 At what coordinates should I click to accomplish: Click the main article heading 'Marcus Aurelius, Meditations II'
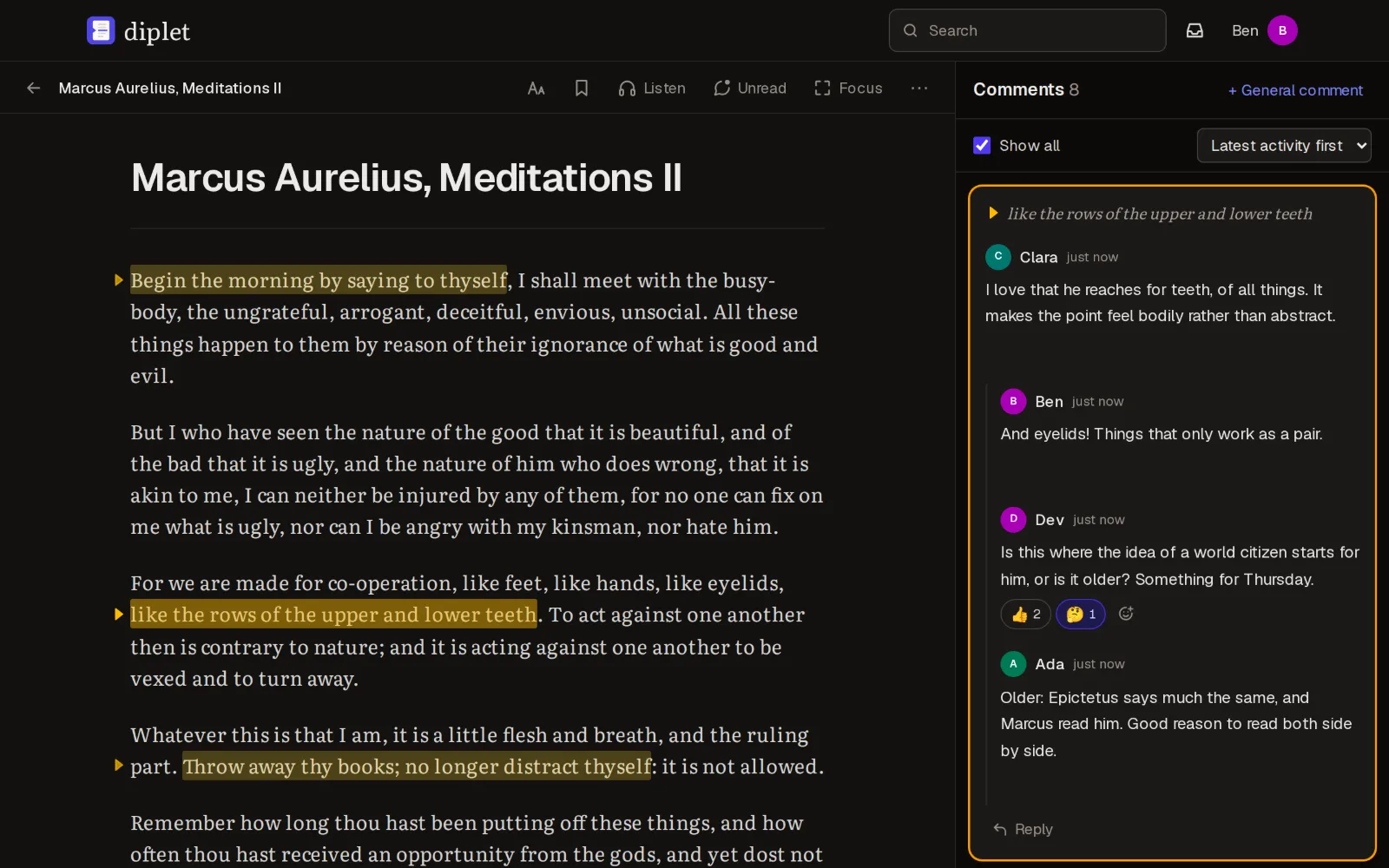point(406,178)
